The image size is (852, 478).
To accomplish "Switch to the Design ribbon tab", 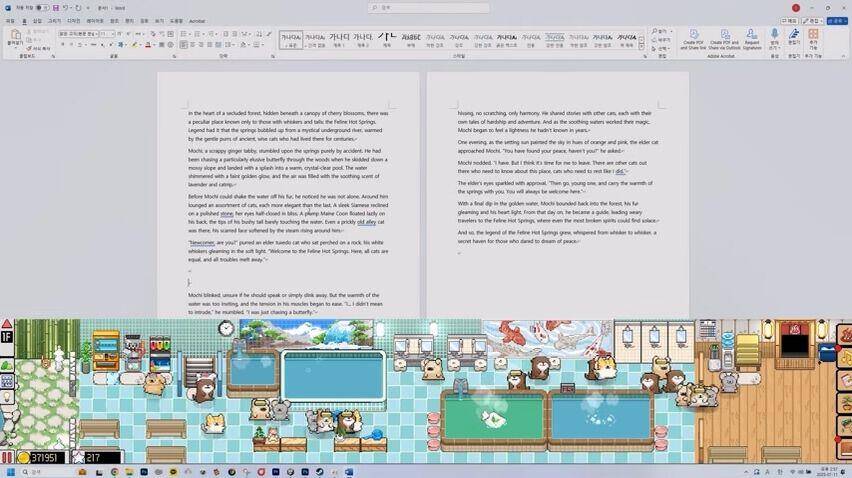I will [73, 21].
